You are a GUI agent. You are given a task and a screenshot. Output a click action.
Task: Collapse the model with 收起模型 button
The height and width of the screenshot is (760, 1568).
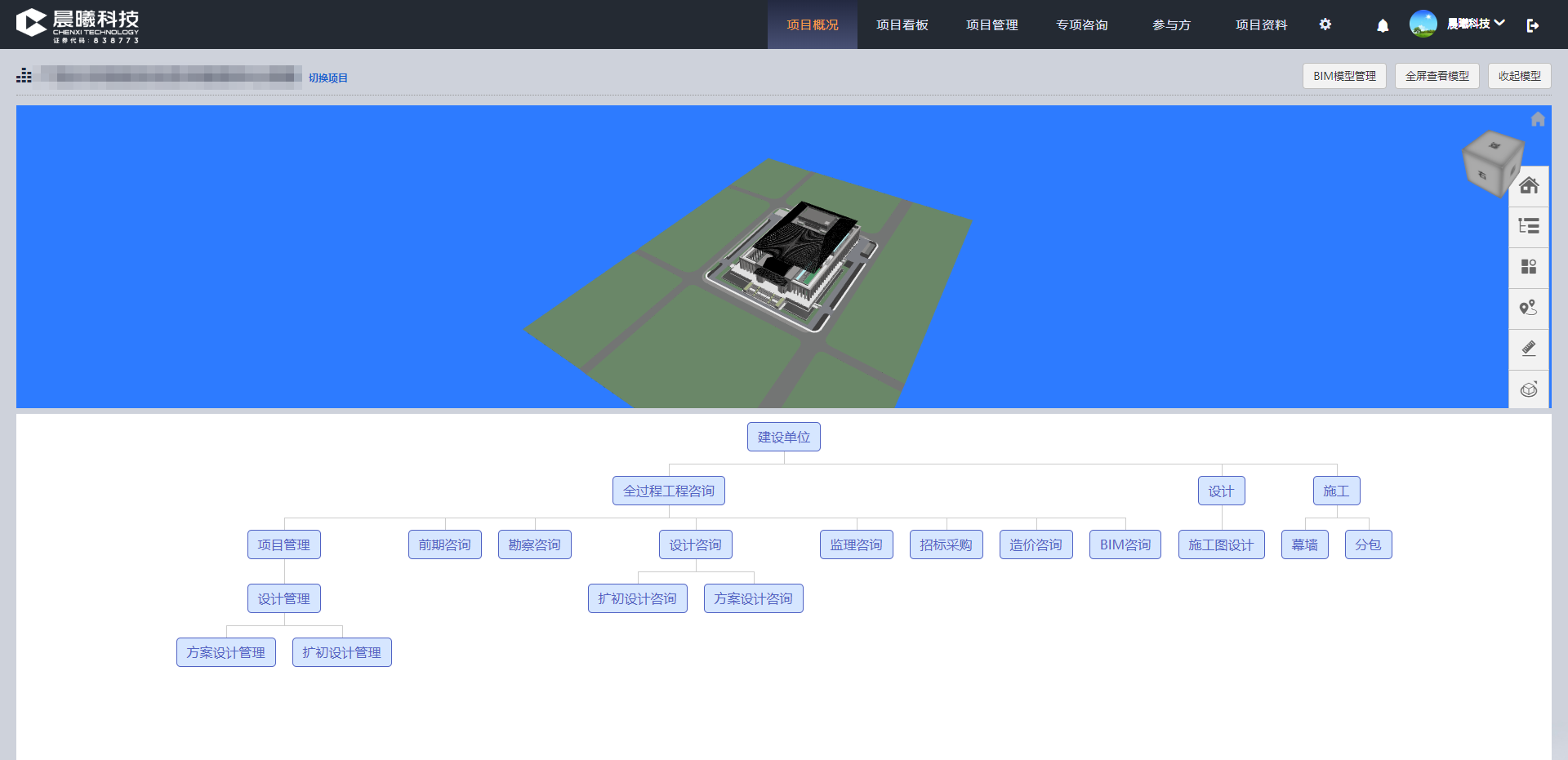1519,76
